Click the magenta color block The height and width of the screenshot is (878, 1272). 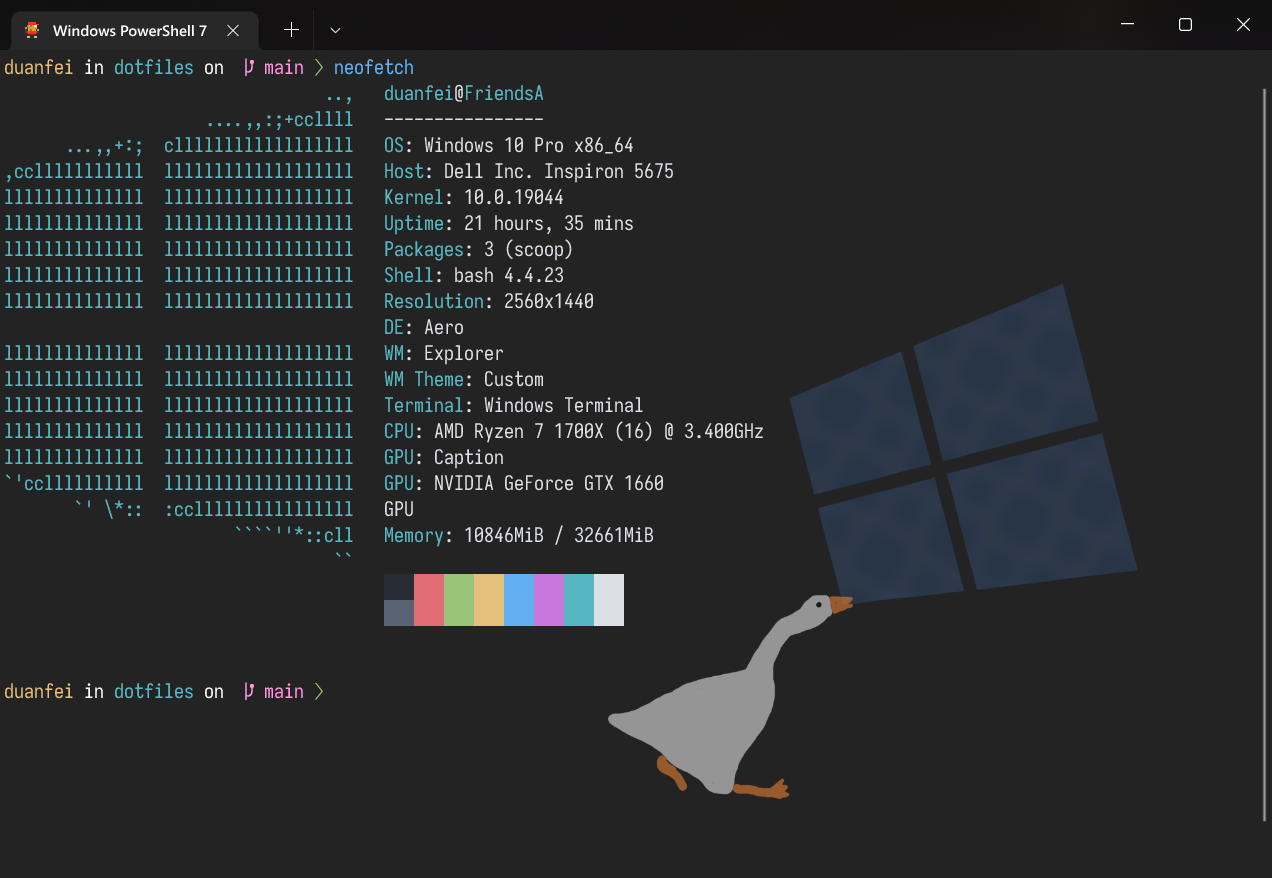coord(549,600)
